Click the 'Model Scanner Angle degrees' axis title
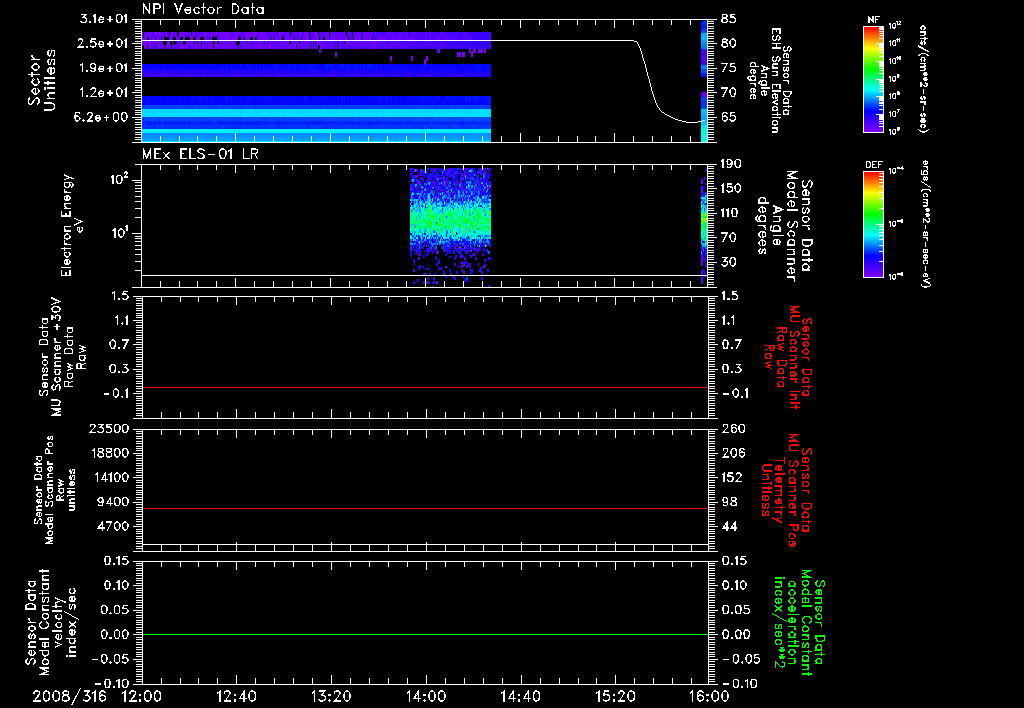Viewport: 1024px width, 708px height. click(x=784, y=225)
